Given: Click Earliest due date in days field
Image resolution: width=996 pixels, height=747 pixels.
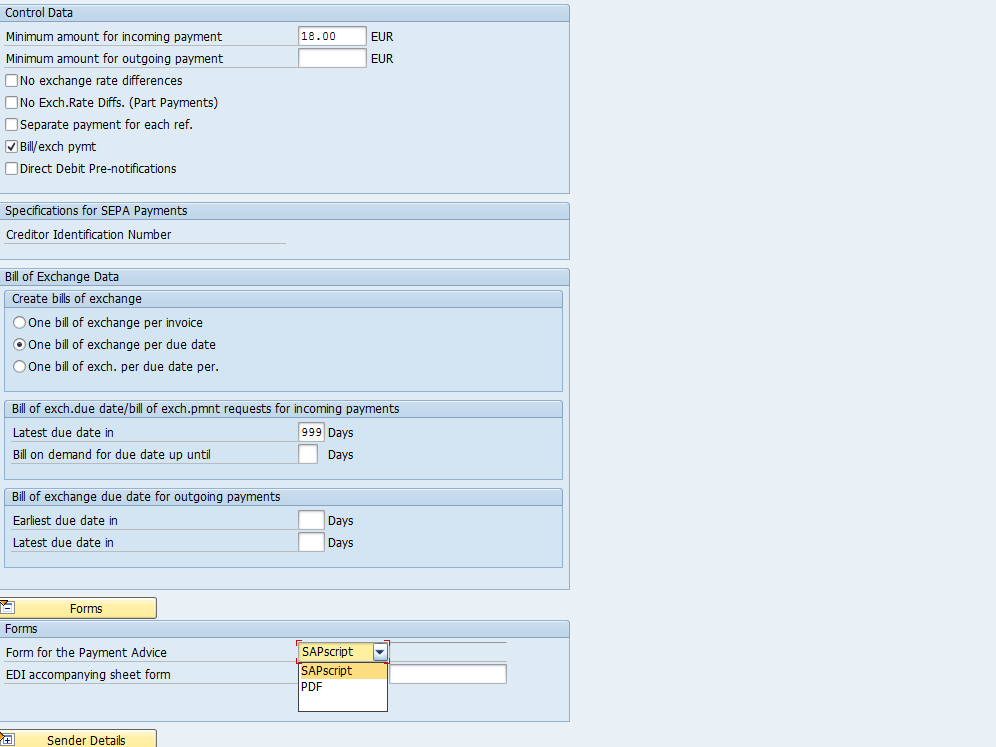Looking at the screenshot, I should (311, 520).
